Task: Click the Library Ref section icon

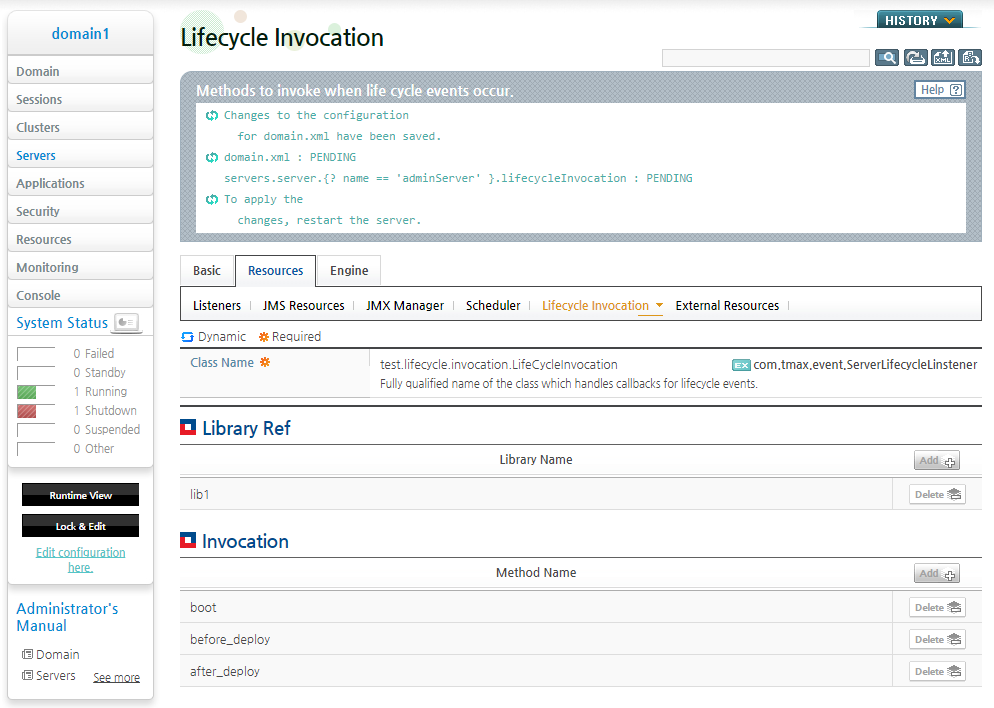Action: click(x=188, y=428)
